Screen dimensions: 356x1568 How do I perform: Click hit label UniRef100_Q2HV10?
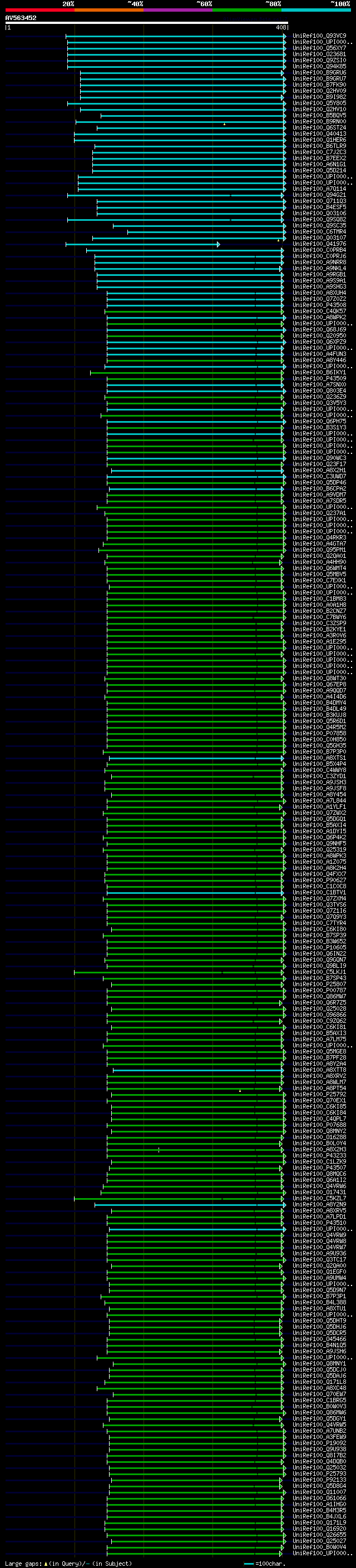click(x=319, y=109)
